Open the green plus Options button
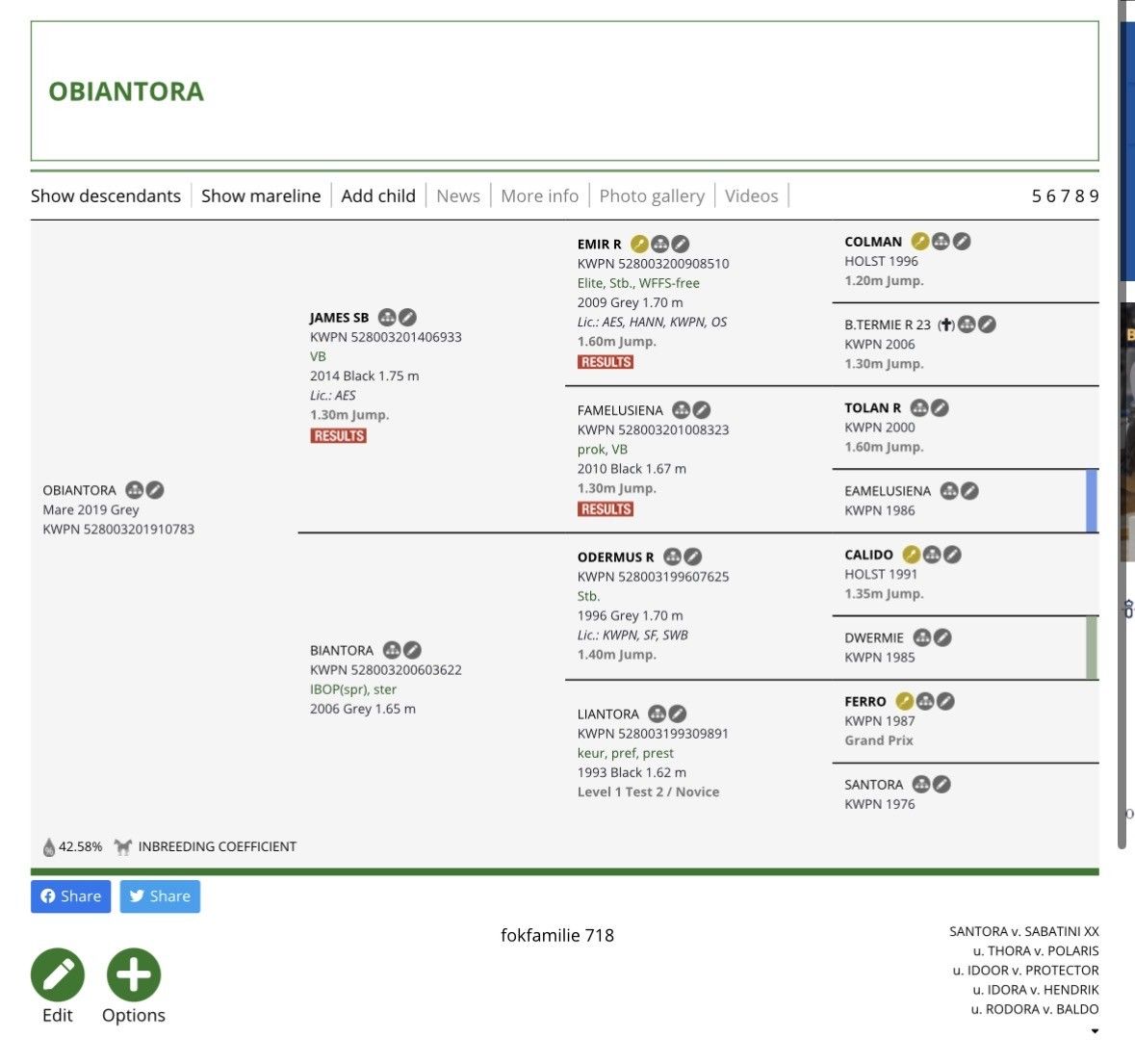The image size is (1135, 1064). point(134,975)
